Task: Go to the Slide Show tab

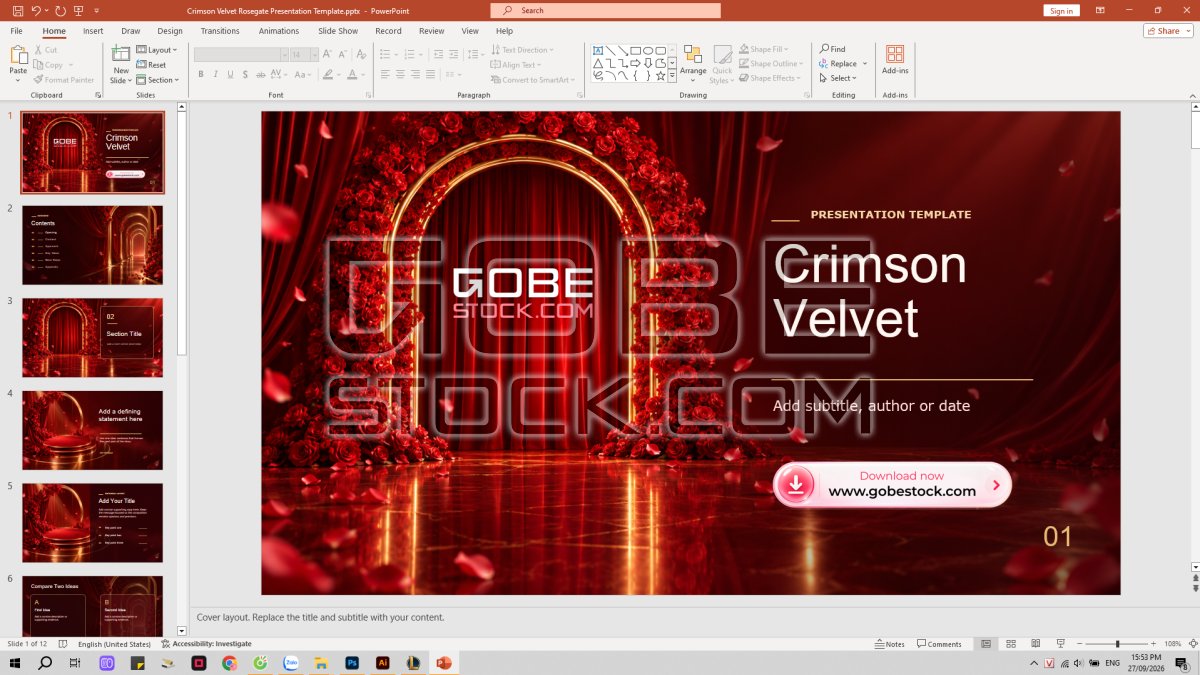Action: point(338,31)
